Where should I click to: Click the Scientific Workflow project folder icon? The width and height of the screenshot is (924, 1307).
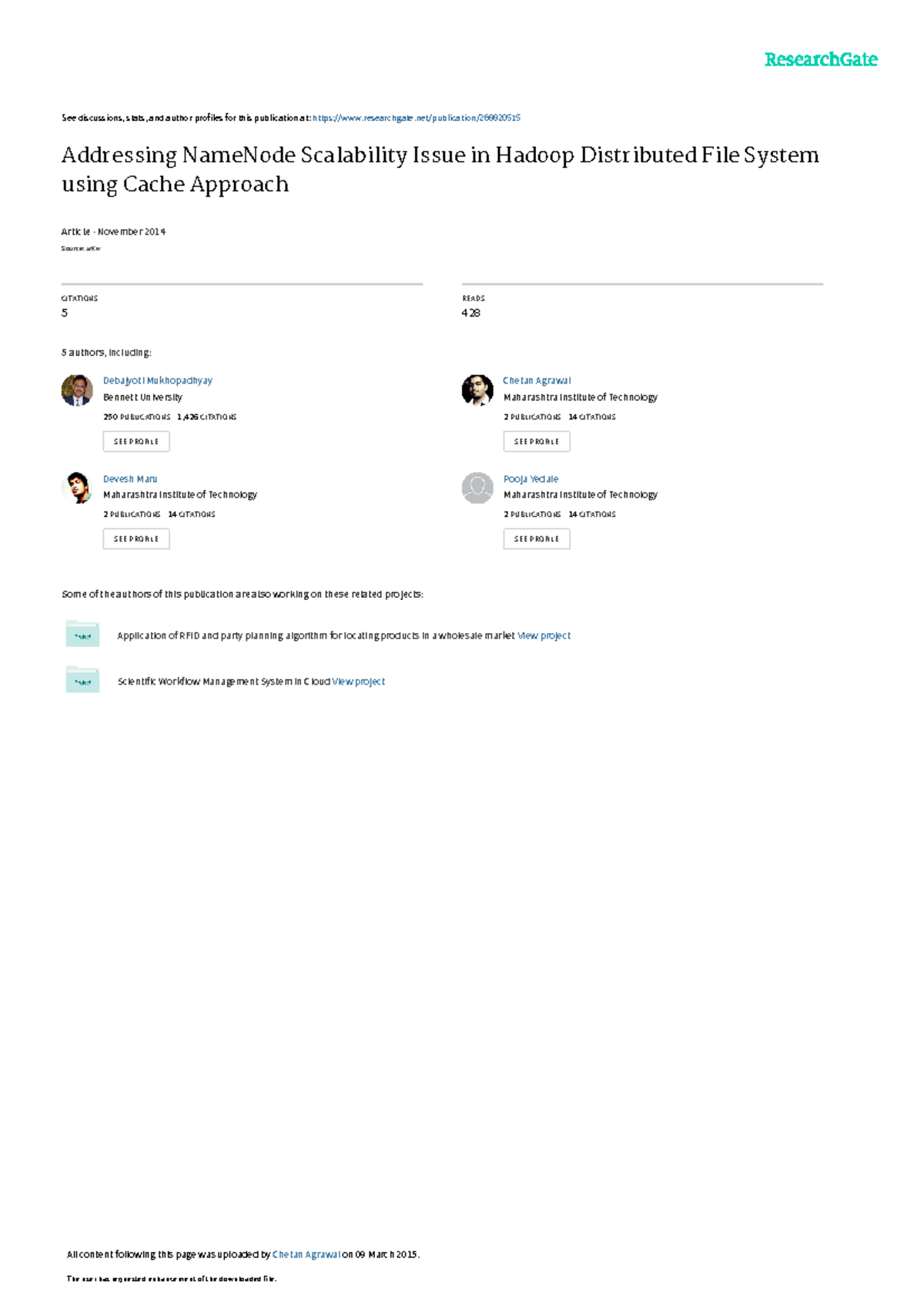point(82,680)
